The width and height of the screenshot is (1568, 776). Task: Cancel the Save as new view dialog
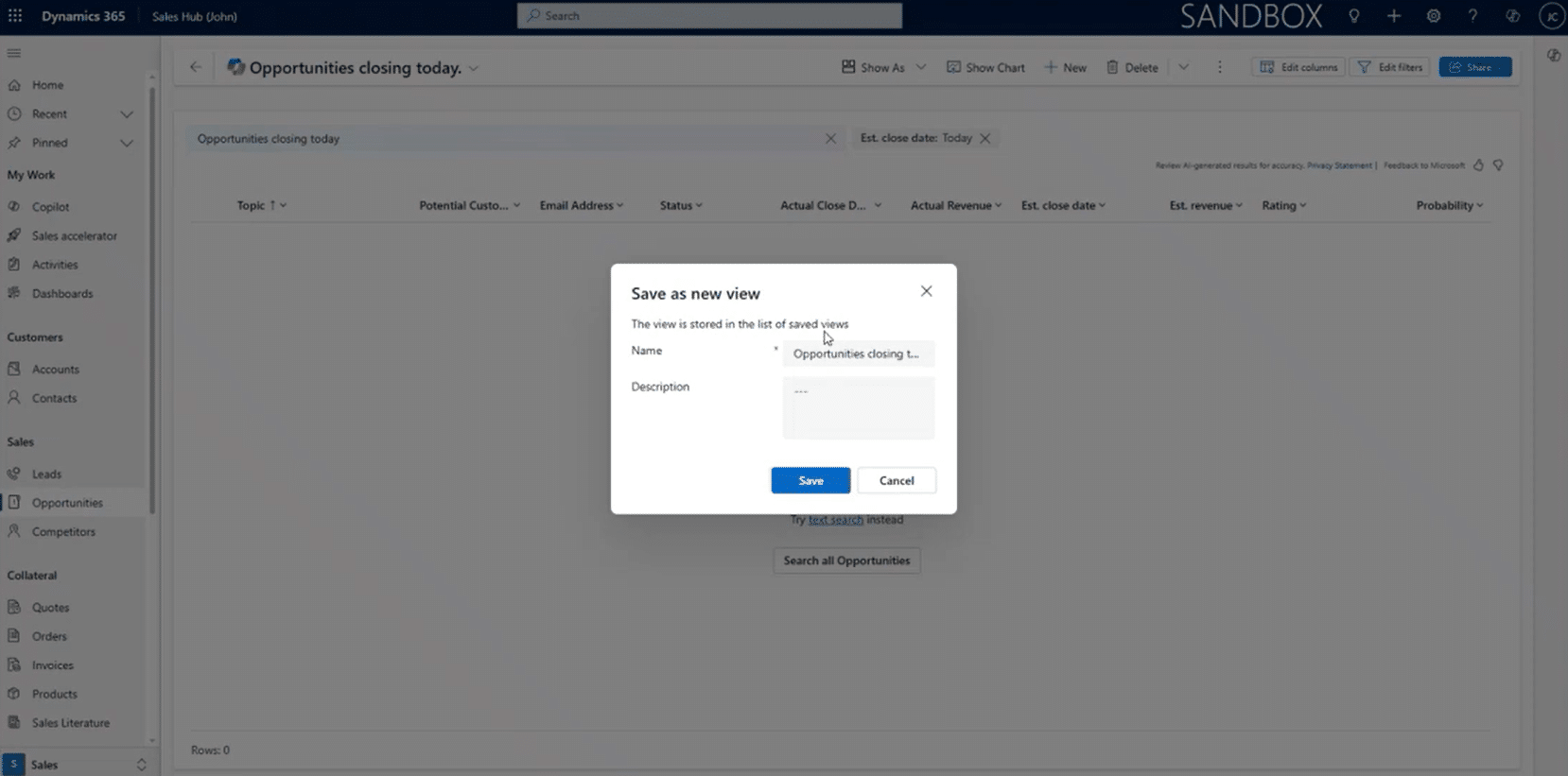pos(896,480)
